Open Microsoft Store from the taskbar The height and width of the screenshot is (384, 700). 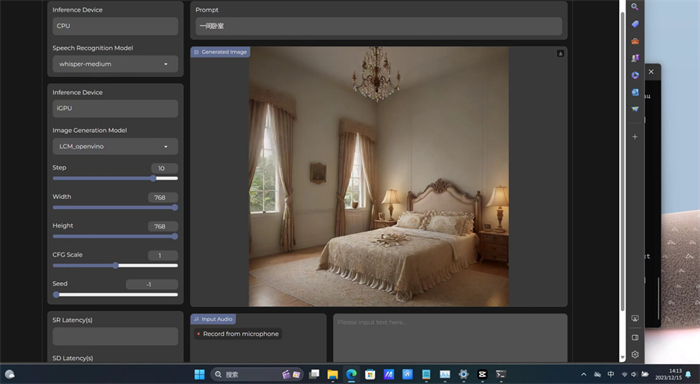pos(370,374)
